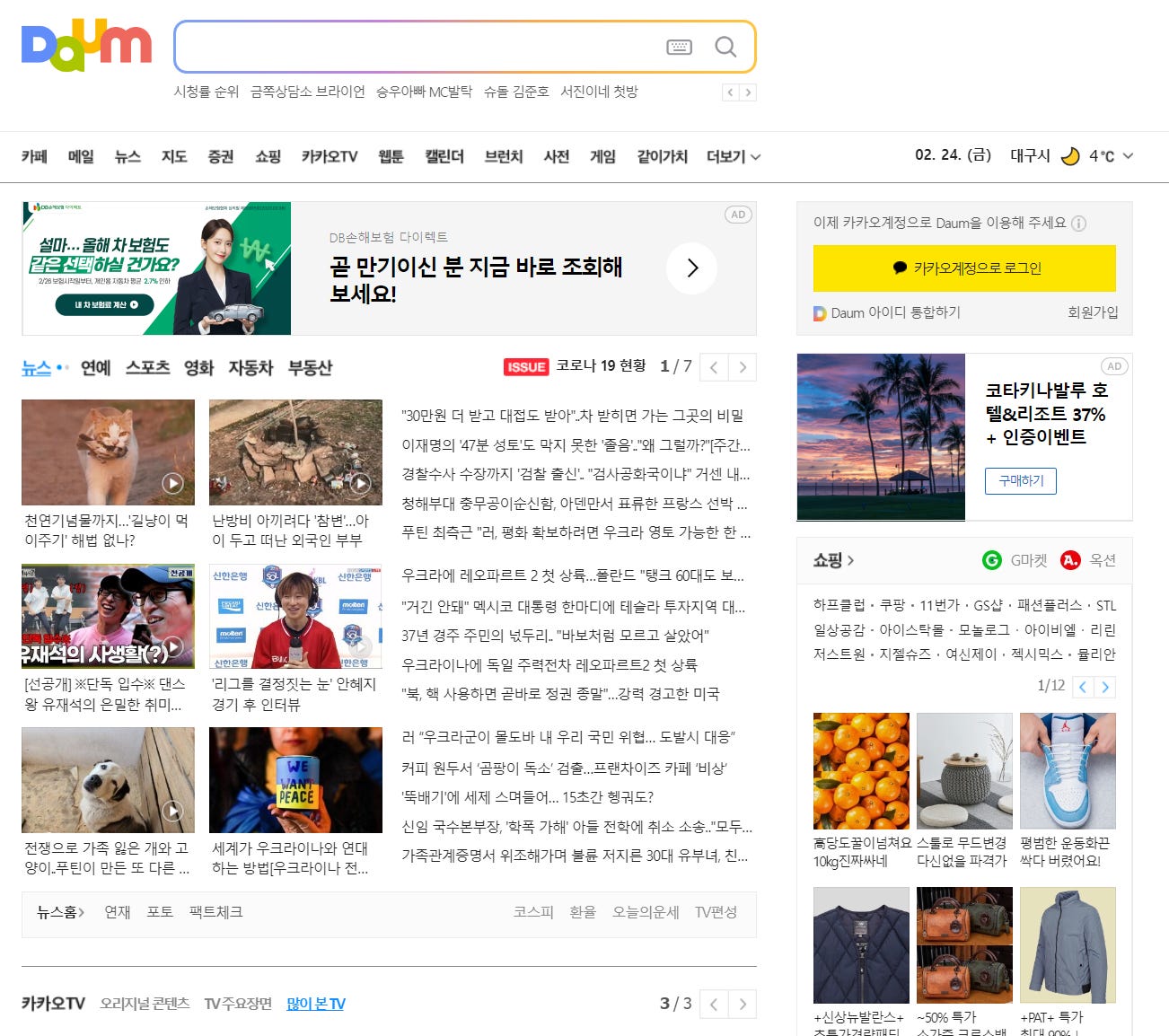Image resolution: width=1169 pixels, height=1036 pixels.
Task: Go to previous 카카오TV page
Action: coord(714,1004)
